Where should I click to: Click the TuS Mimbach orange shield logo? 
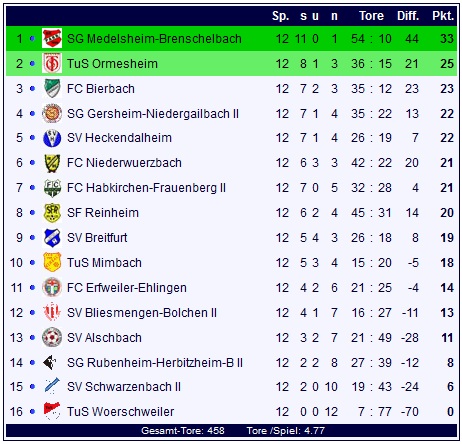(x=52, y=262)
